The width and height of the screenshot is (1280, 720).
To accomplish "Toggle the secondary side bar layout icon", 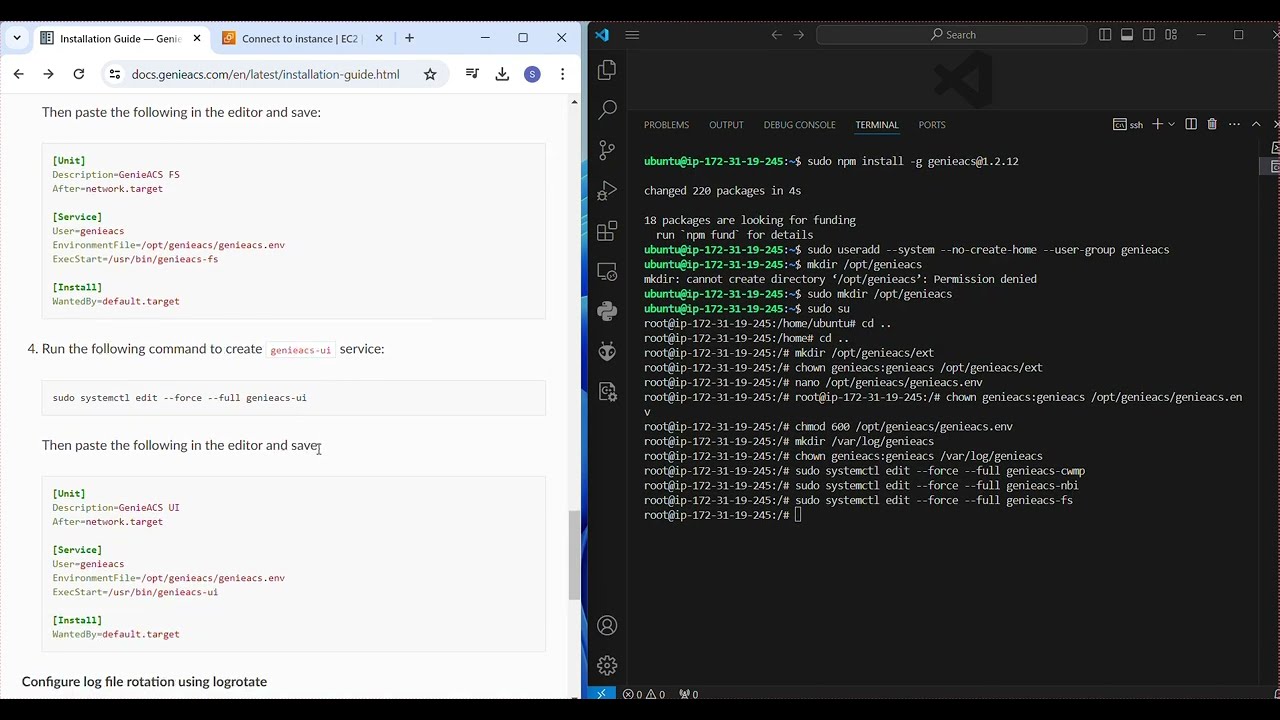I will pyautogui.click(x=1149, y=35).
